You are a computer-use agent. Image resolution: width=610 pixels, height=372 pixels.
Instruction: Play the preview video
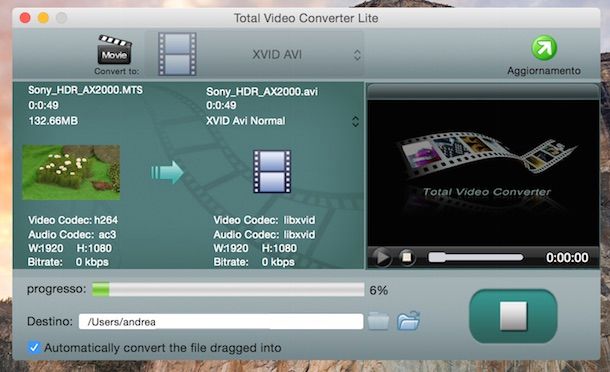click(382, 257)
